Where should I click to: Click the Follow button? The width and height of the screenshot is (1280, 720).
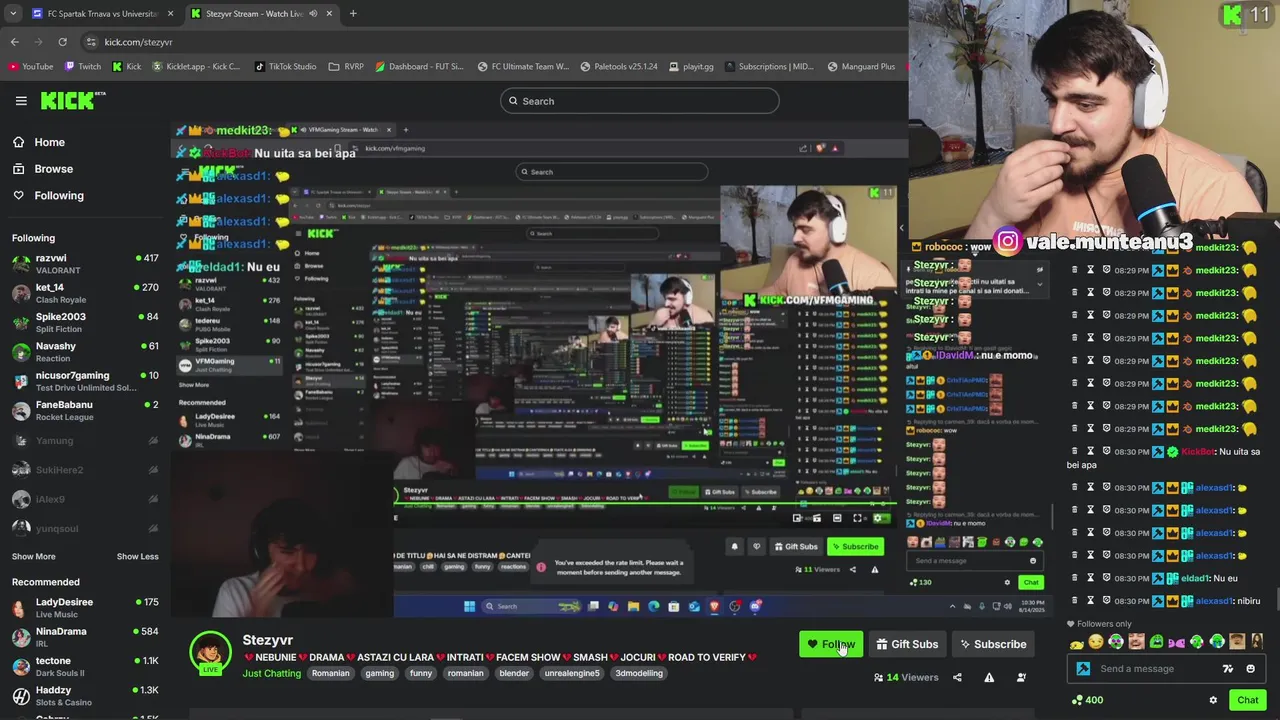(831, 645)
